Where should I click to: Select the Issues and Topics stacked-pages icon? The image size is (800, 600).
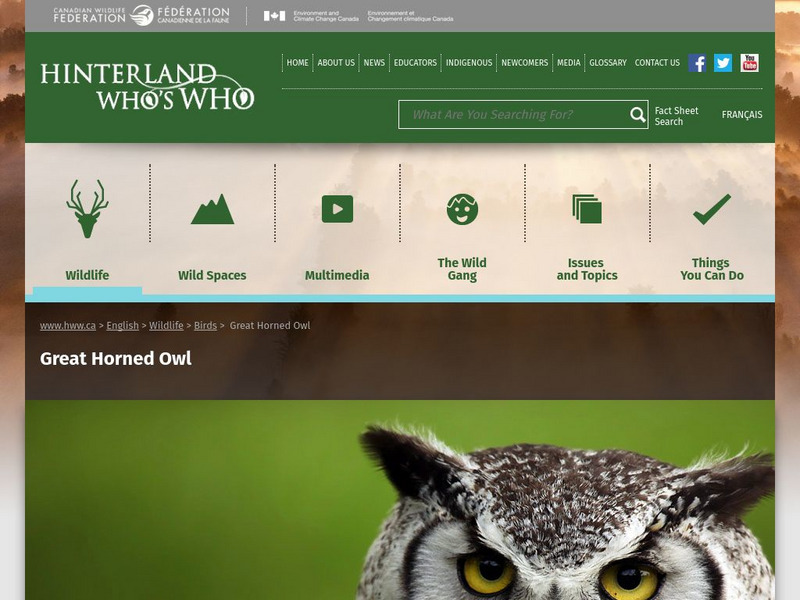tap(588, 206)
